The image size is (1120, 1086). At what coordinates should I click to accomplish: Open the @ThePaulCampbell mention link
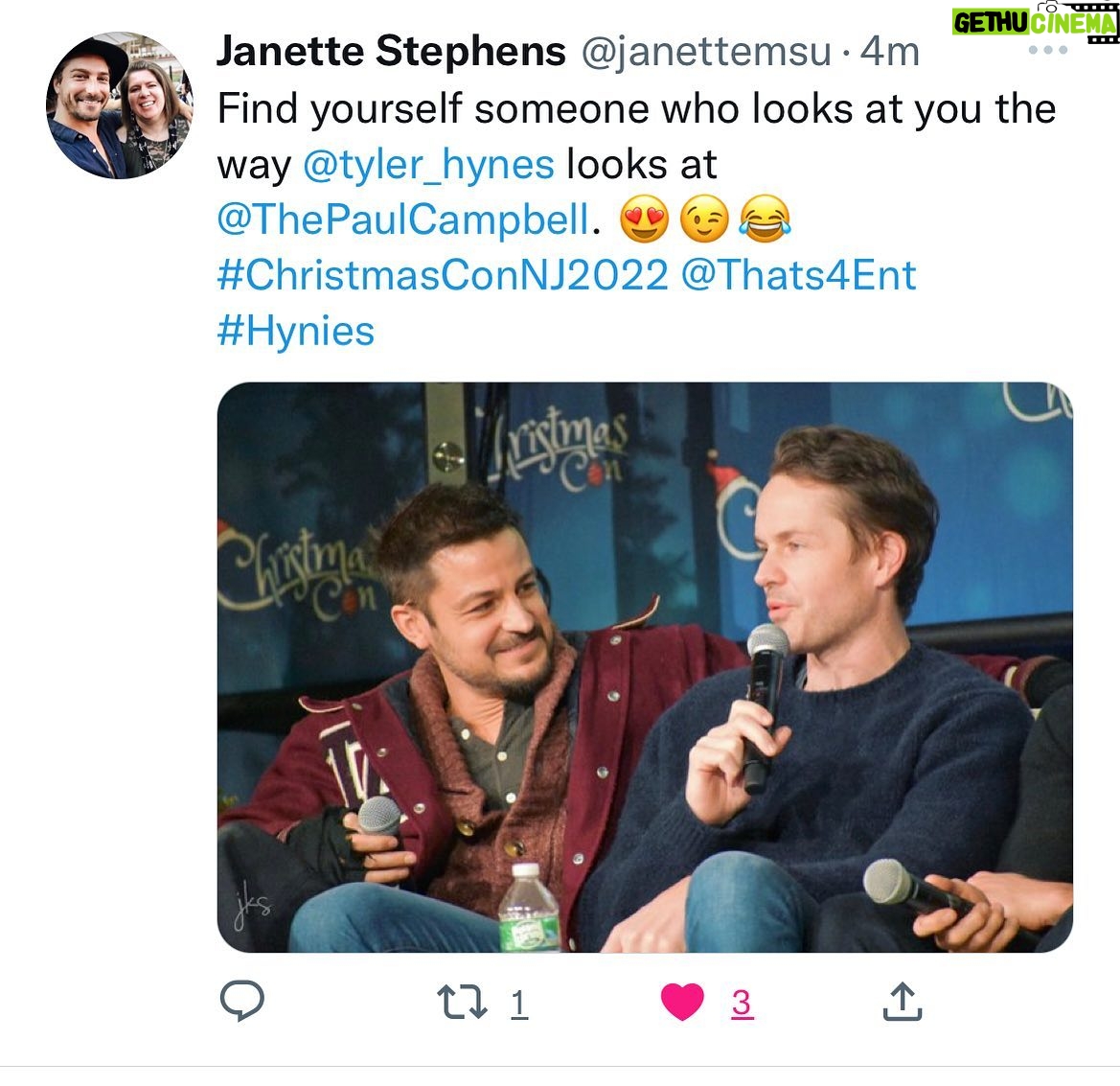[x=403, y=219]
